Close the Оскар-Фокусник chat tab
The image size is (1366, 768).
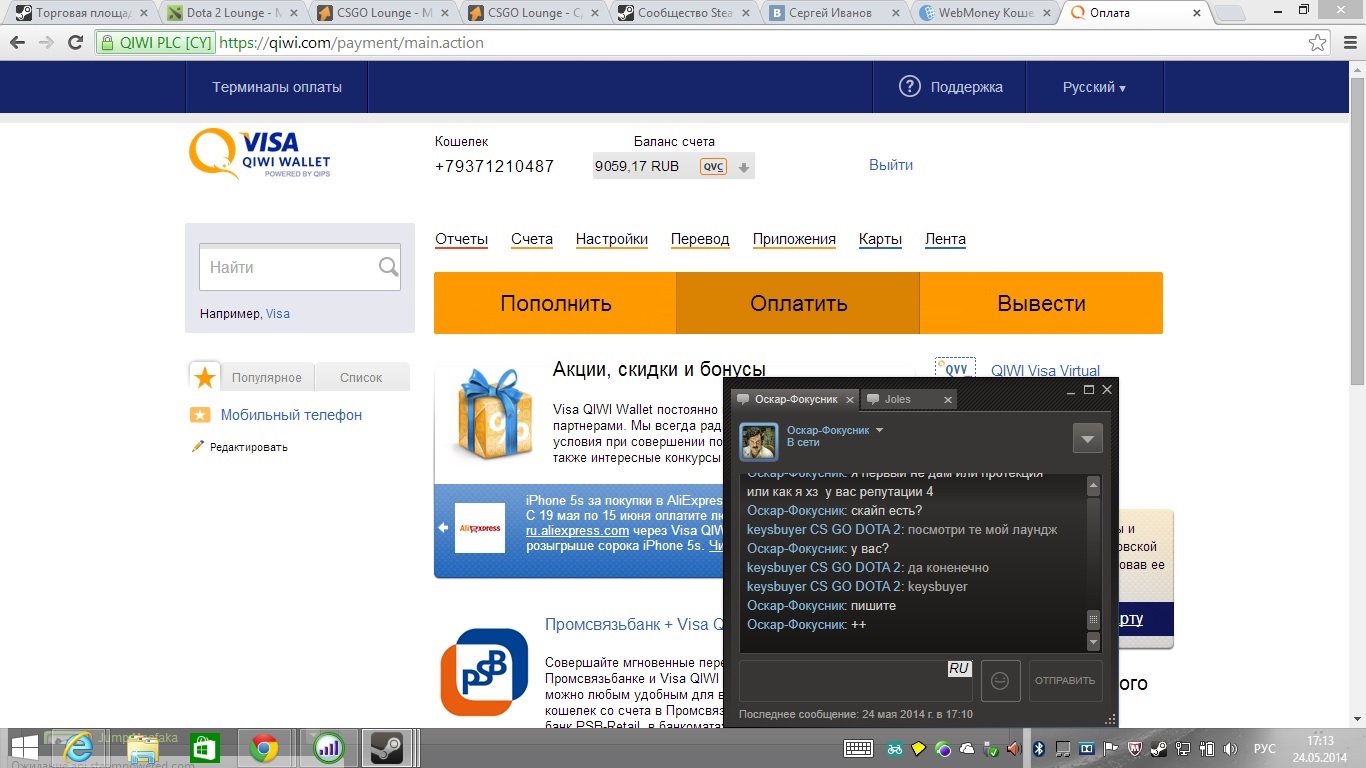tap(851, 399)
